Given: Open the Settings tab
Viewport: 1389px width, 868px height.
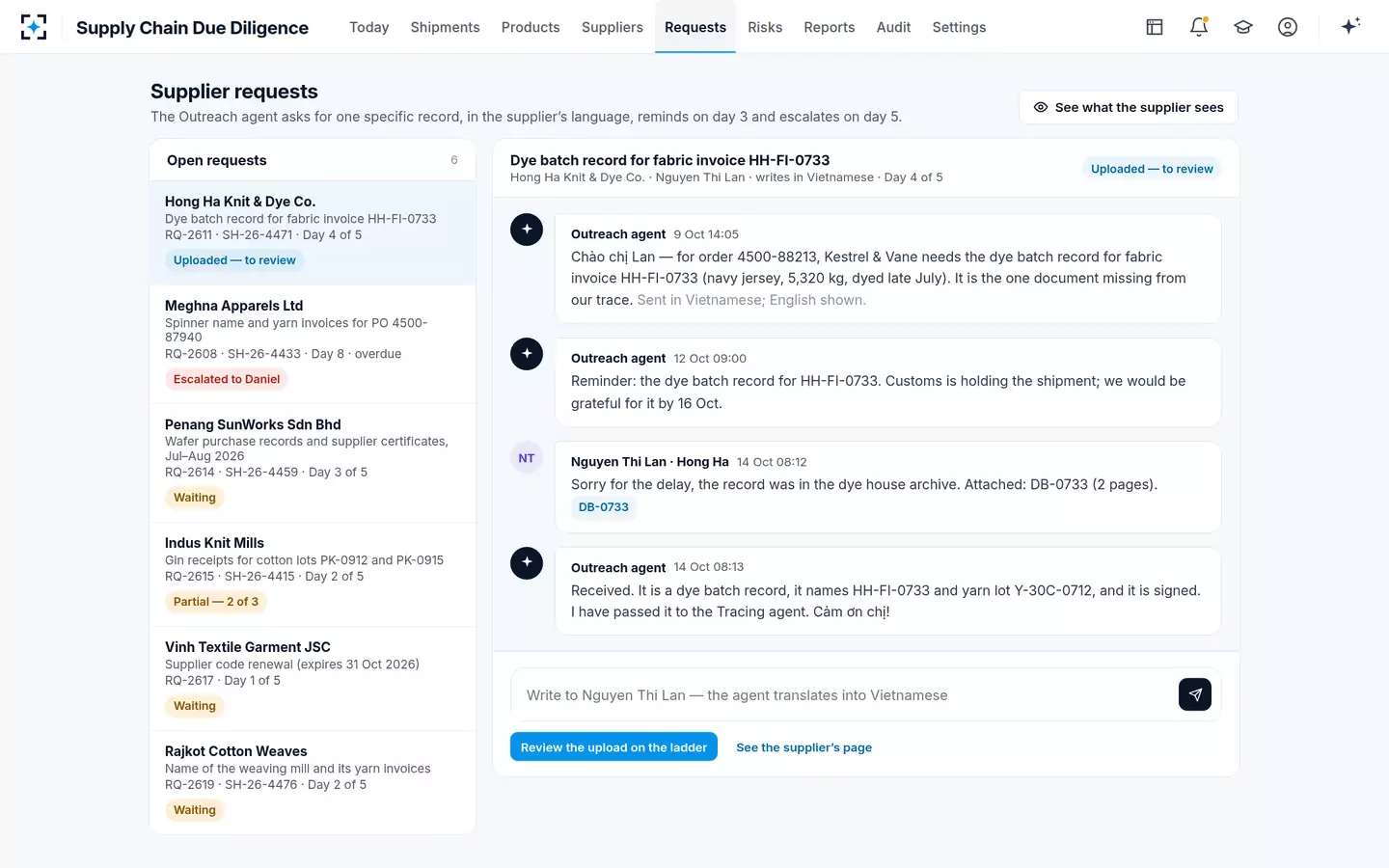Looking at the screenshot, I should (959, 27).
